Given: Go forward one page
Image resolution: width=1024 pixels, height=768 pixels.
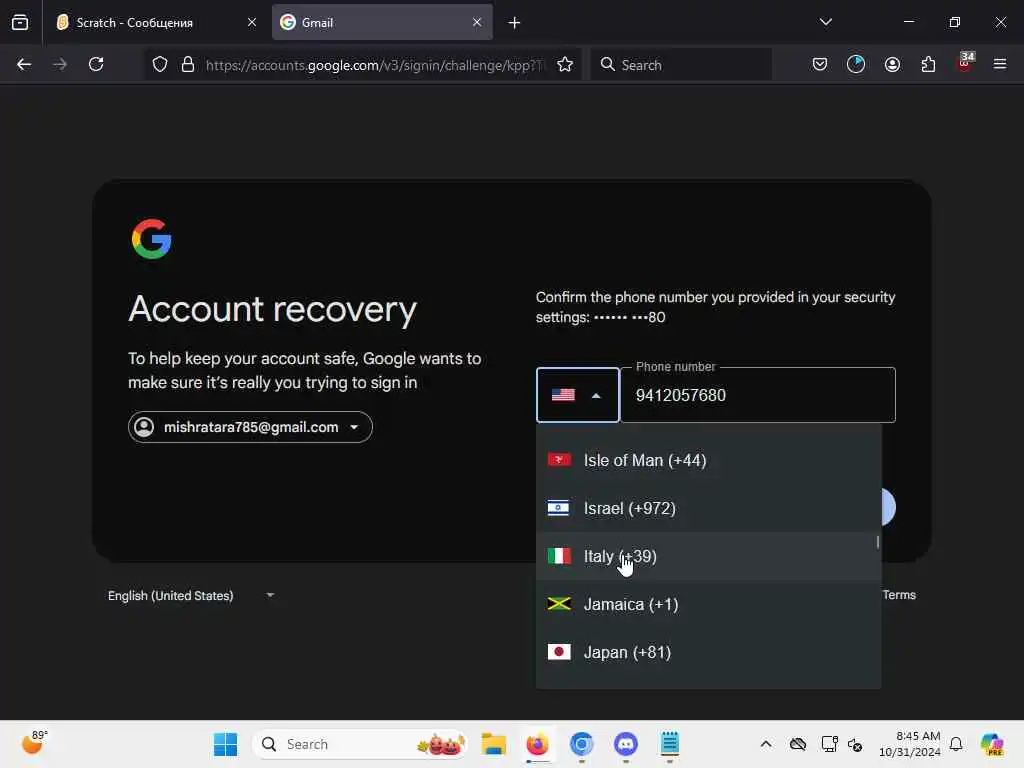Looking at the screenshot, I should [60, 64].
